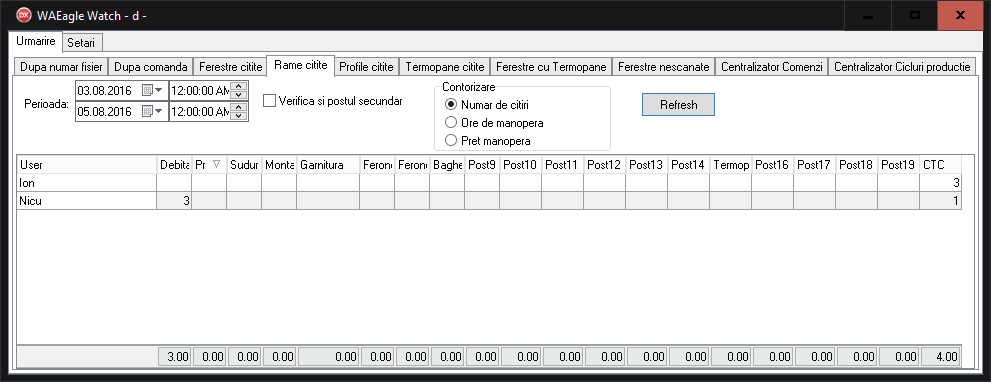Decrease the end time with down arrow
The image size is (991, 382).
click(238, 116)
